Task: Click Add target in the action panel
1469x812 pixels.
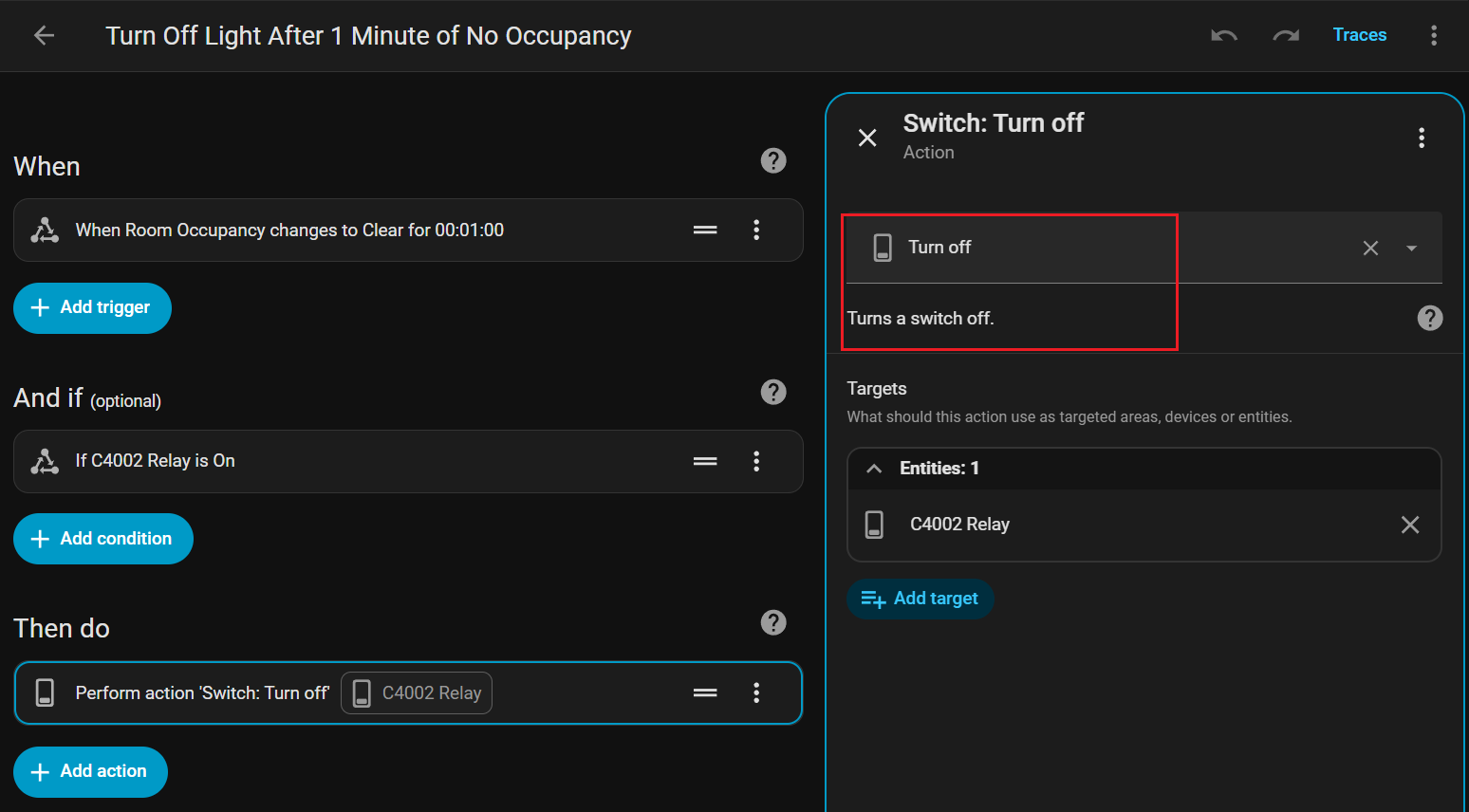Action: [920, 599]
